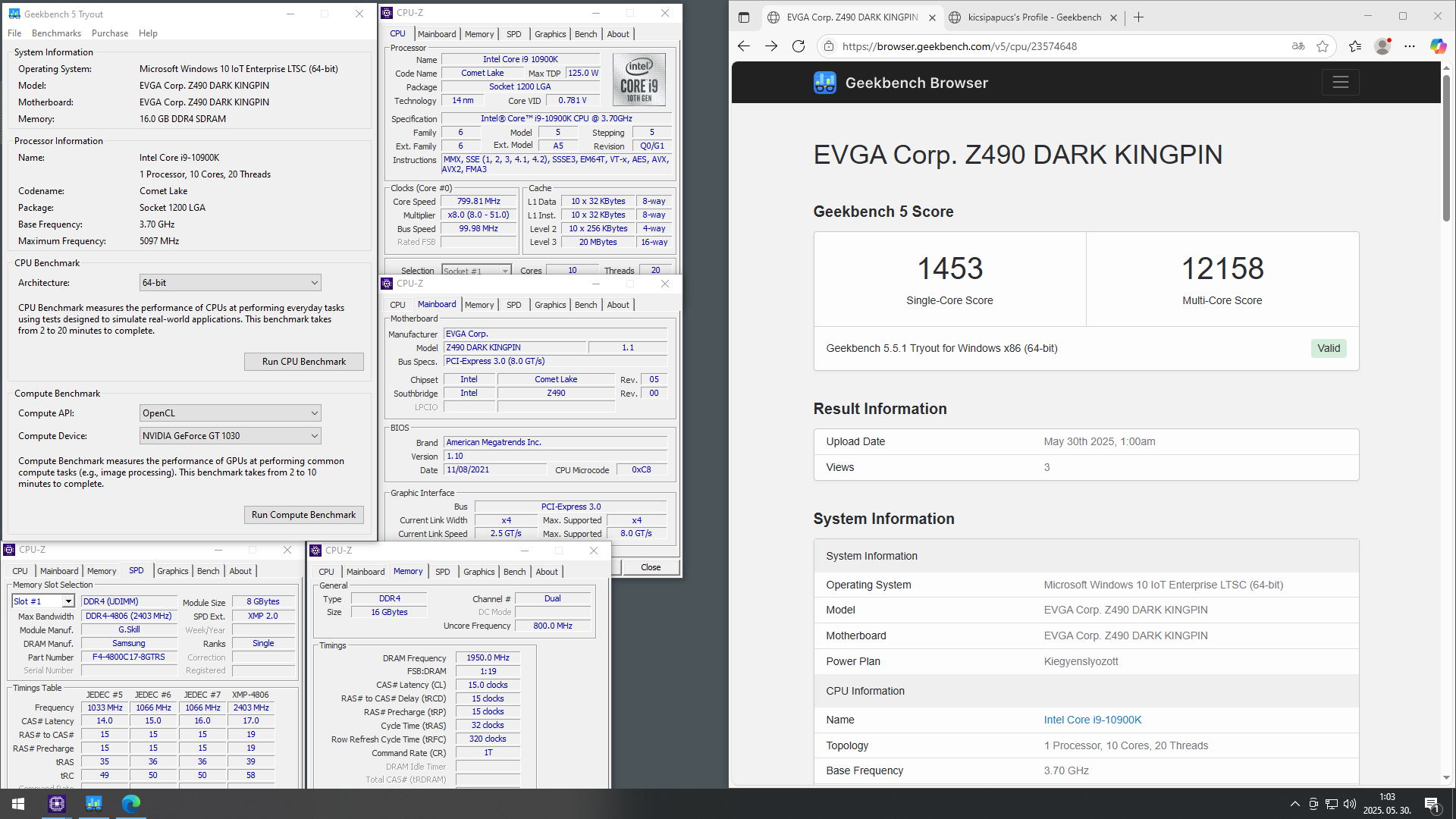Open the Socket #1 selection dropdown
The width and height of the screenshot is (1456, 819).
pos(476,271)
